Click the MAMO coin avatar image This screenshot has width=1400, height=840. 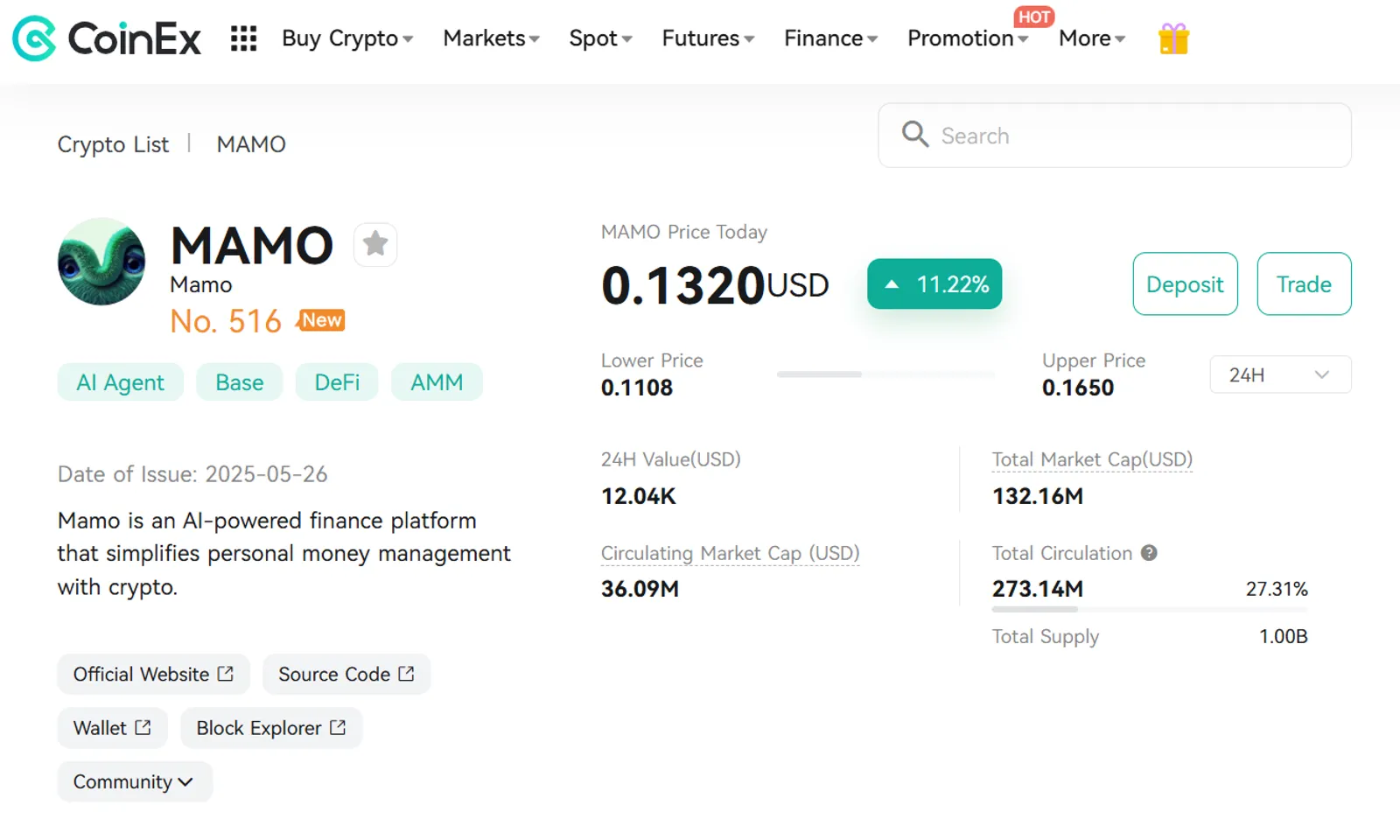pos(101,262)
